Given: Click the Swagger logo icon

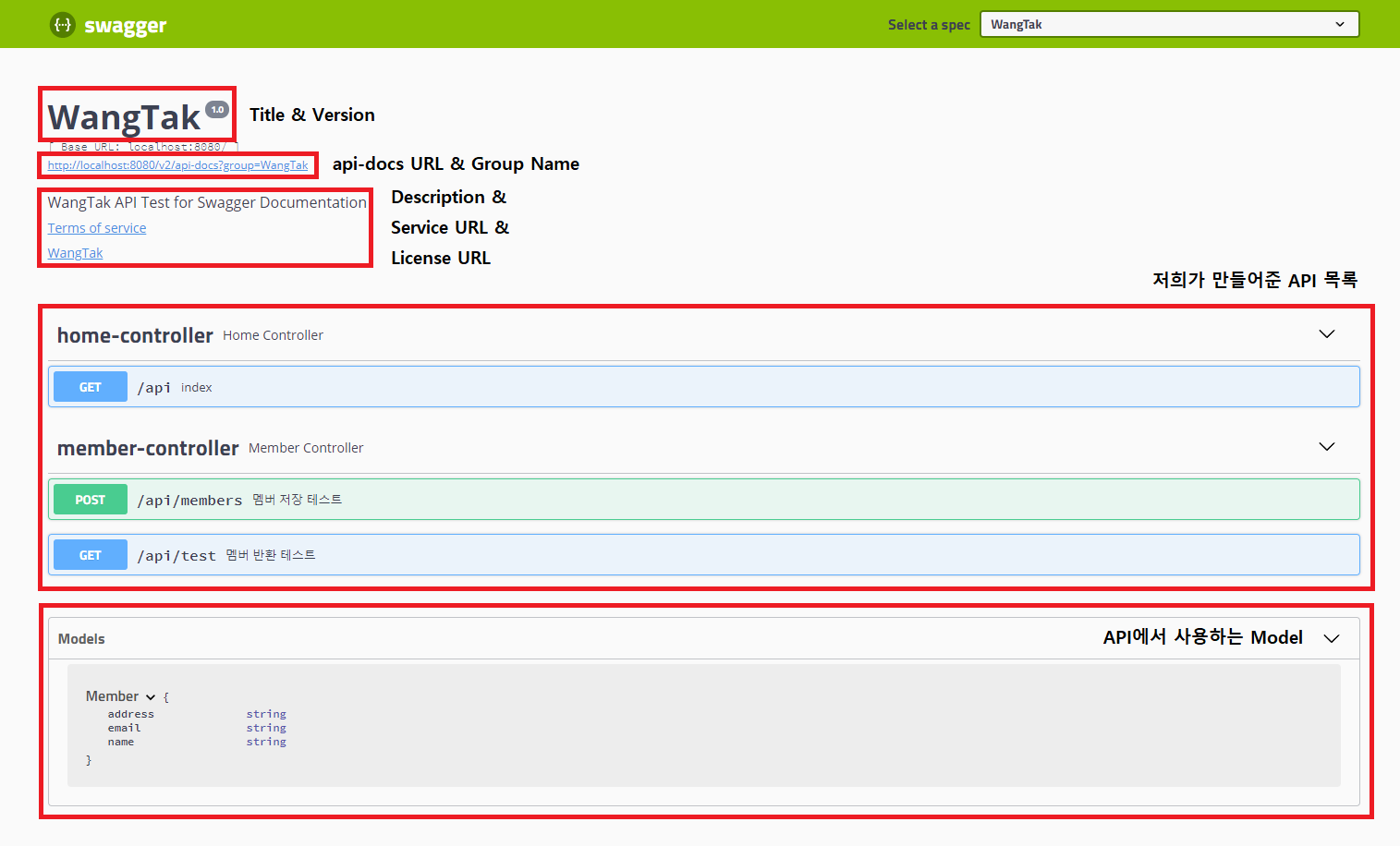Looking at the screenshot, I should (62, 25).
